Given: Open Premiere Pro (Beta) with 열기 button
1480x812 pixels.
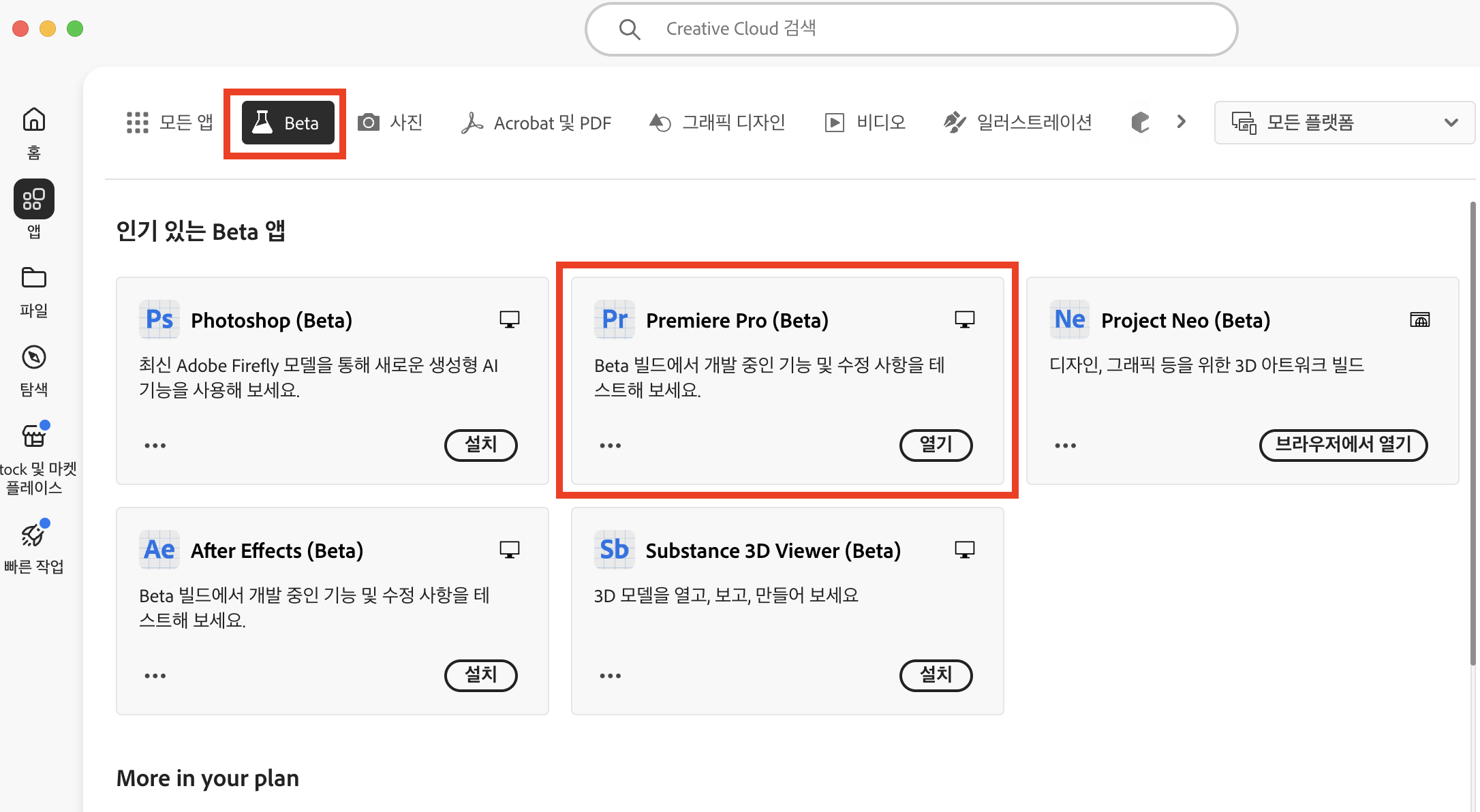Looking at the screenshot, I should (x=936, y=445).
